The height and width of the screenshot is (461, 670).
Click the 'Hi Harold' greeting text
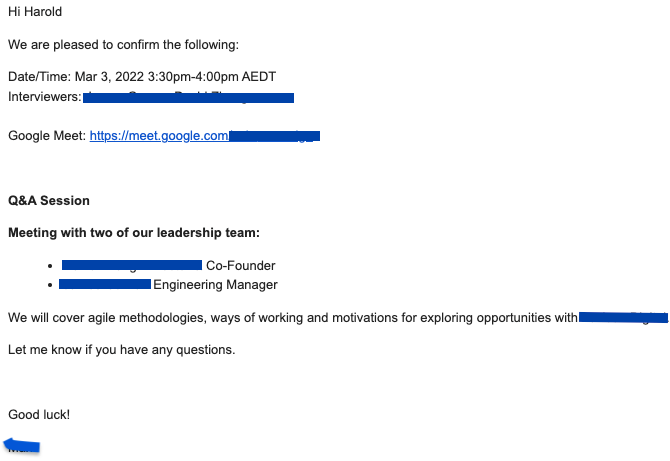click(x=35, y=12)
